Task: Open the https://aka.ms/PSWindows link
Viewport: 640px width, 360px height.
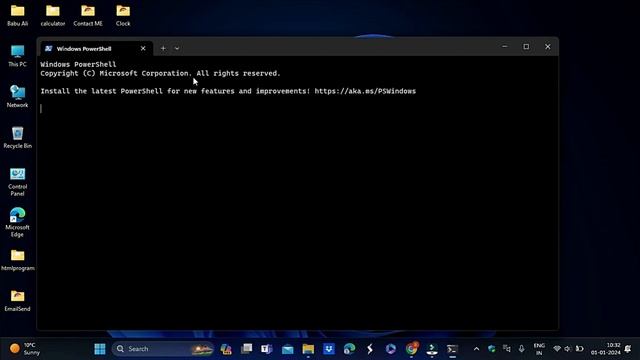Action: point(365,91)
